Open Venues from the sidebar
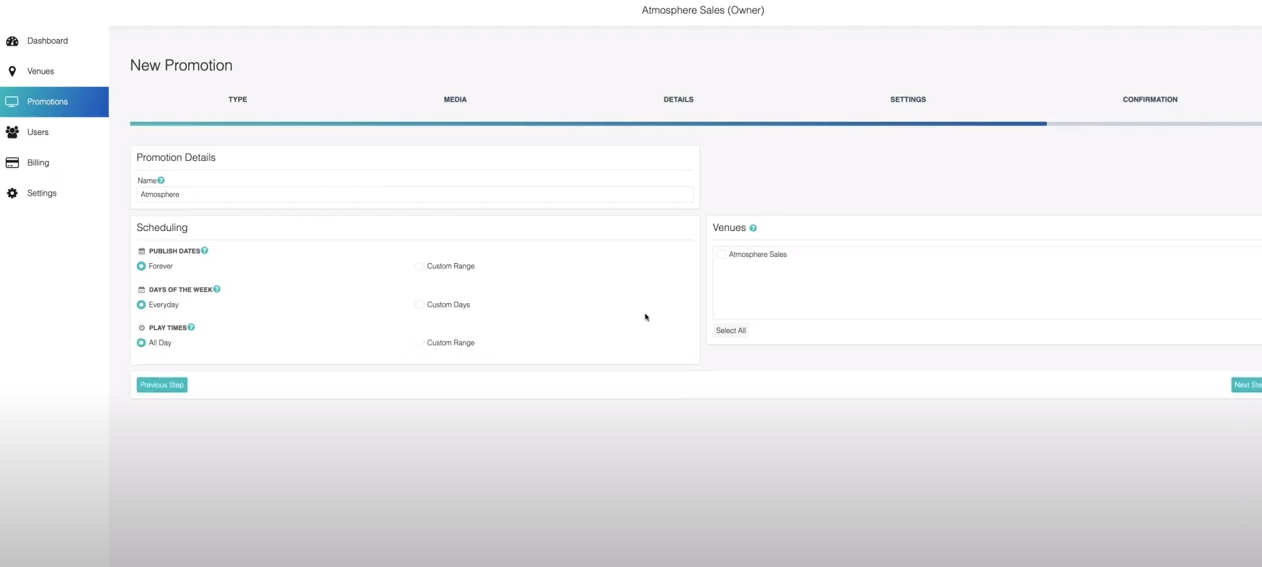Image resolution: width=1262 pixels, height=567 pixels. pos(54,71)
